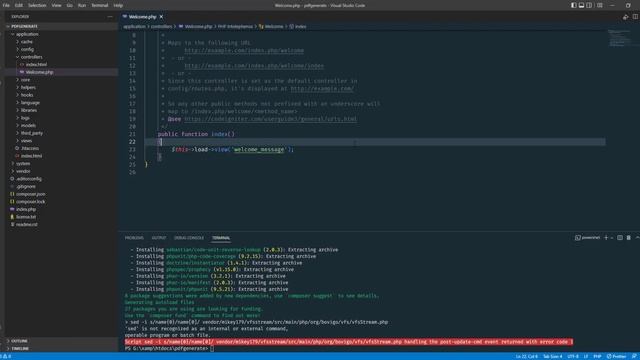Split the terminal using the split icon

coord(620,238)
